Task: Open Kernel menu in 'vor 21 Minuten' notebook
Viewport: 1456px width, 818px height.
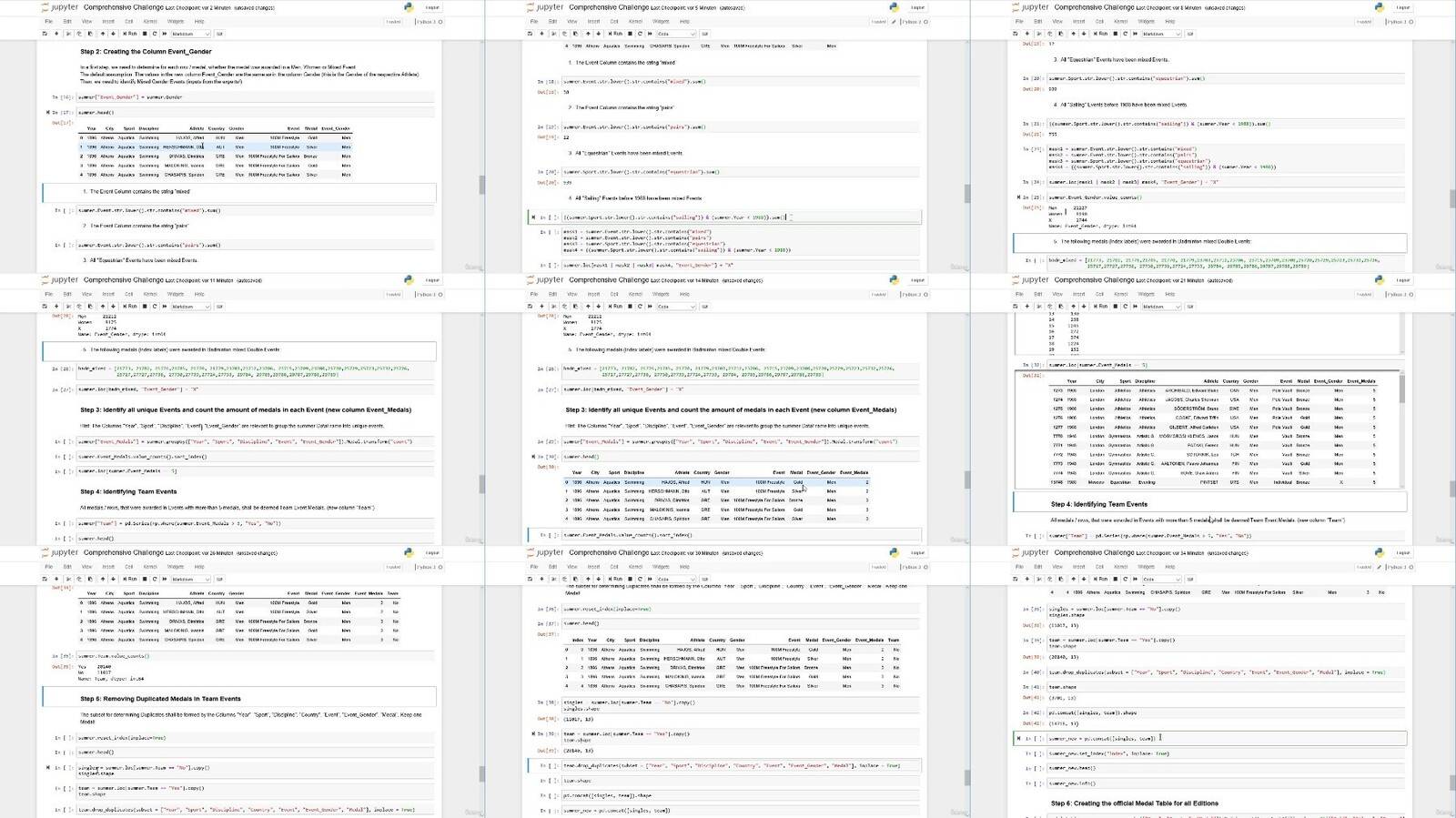Action: point(1121,294)
